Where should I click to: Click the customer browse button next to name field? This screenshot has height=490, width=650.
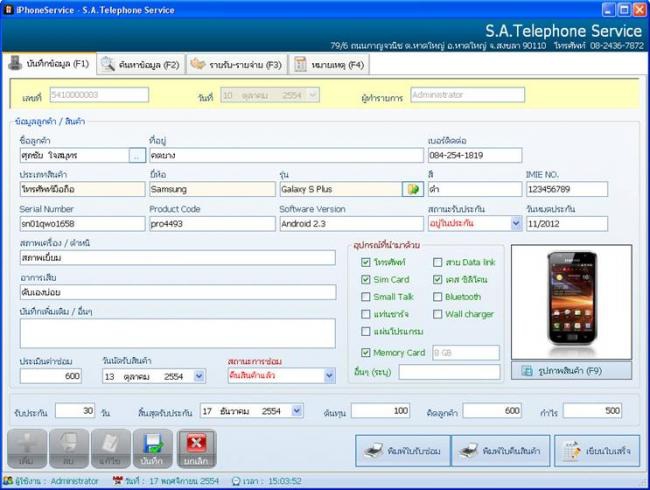coord(136,156)
